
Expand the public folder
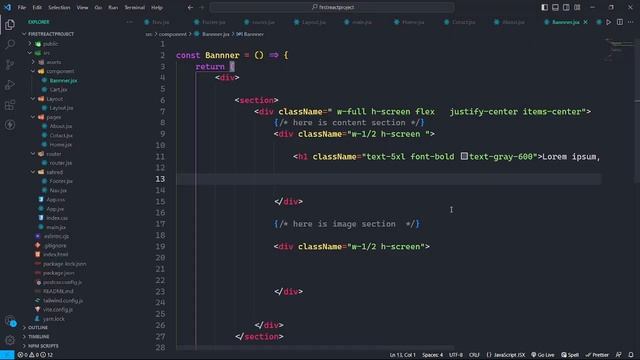[30, 44]
